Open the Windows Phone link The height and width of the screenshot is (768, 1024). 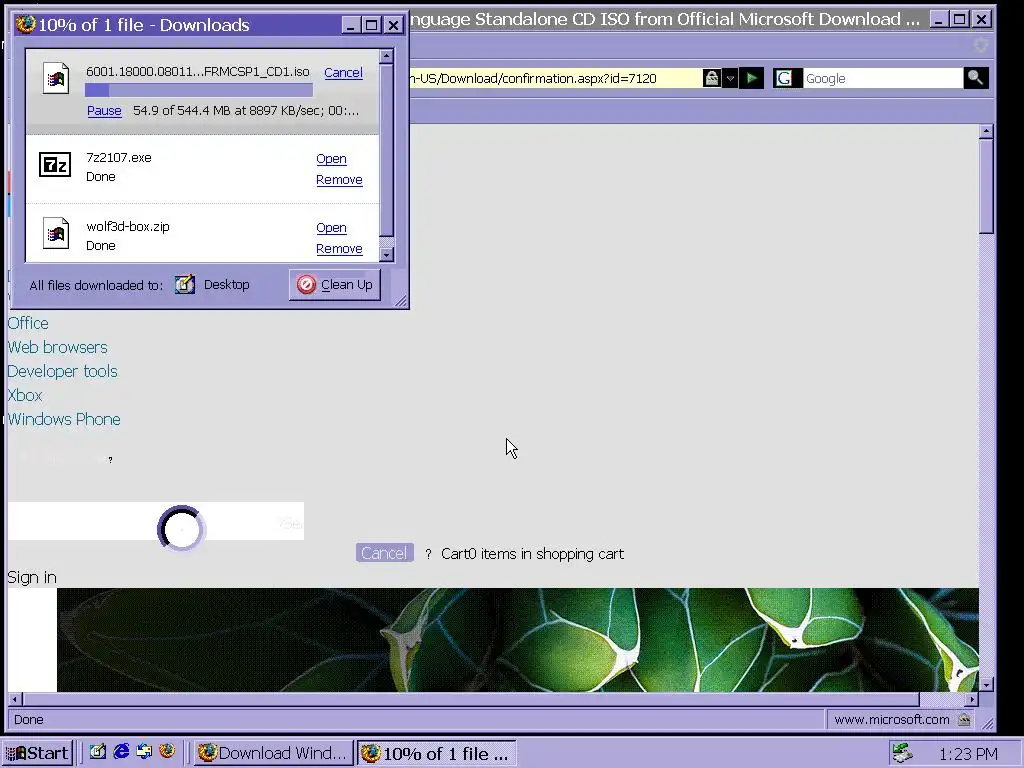(64, 419)
